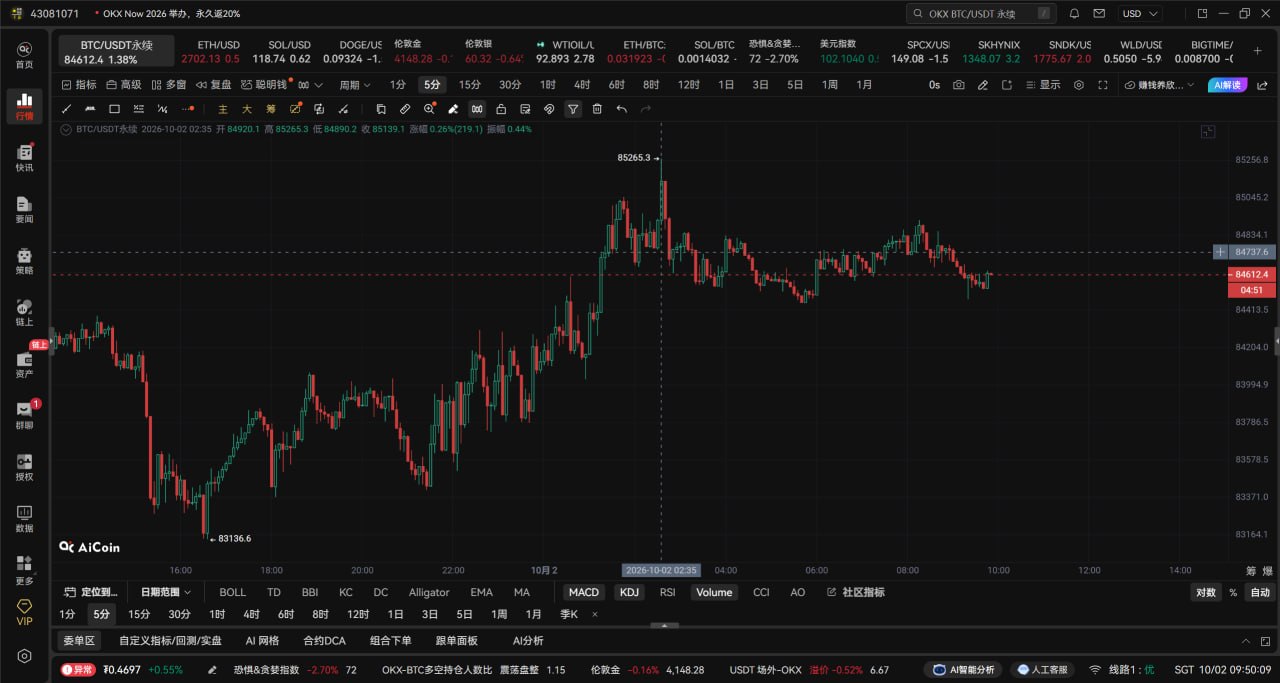Select the eraser tool in drawing toolbar
The image size is (1280, 683).
(453, 109)
